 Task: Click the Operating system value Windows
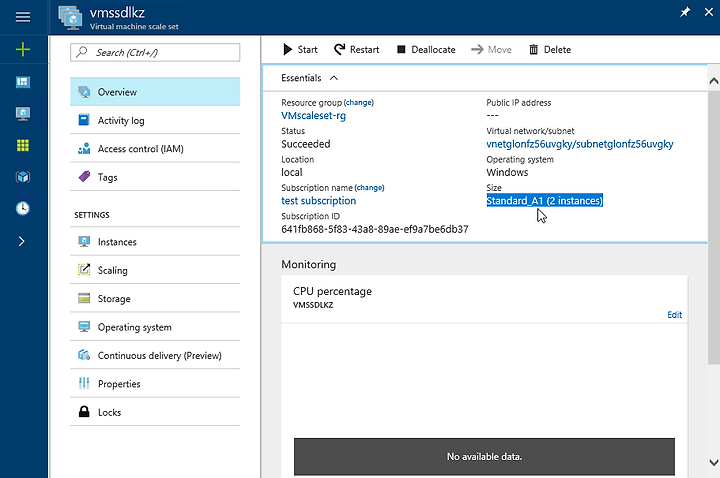(x=507, y=172)
